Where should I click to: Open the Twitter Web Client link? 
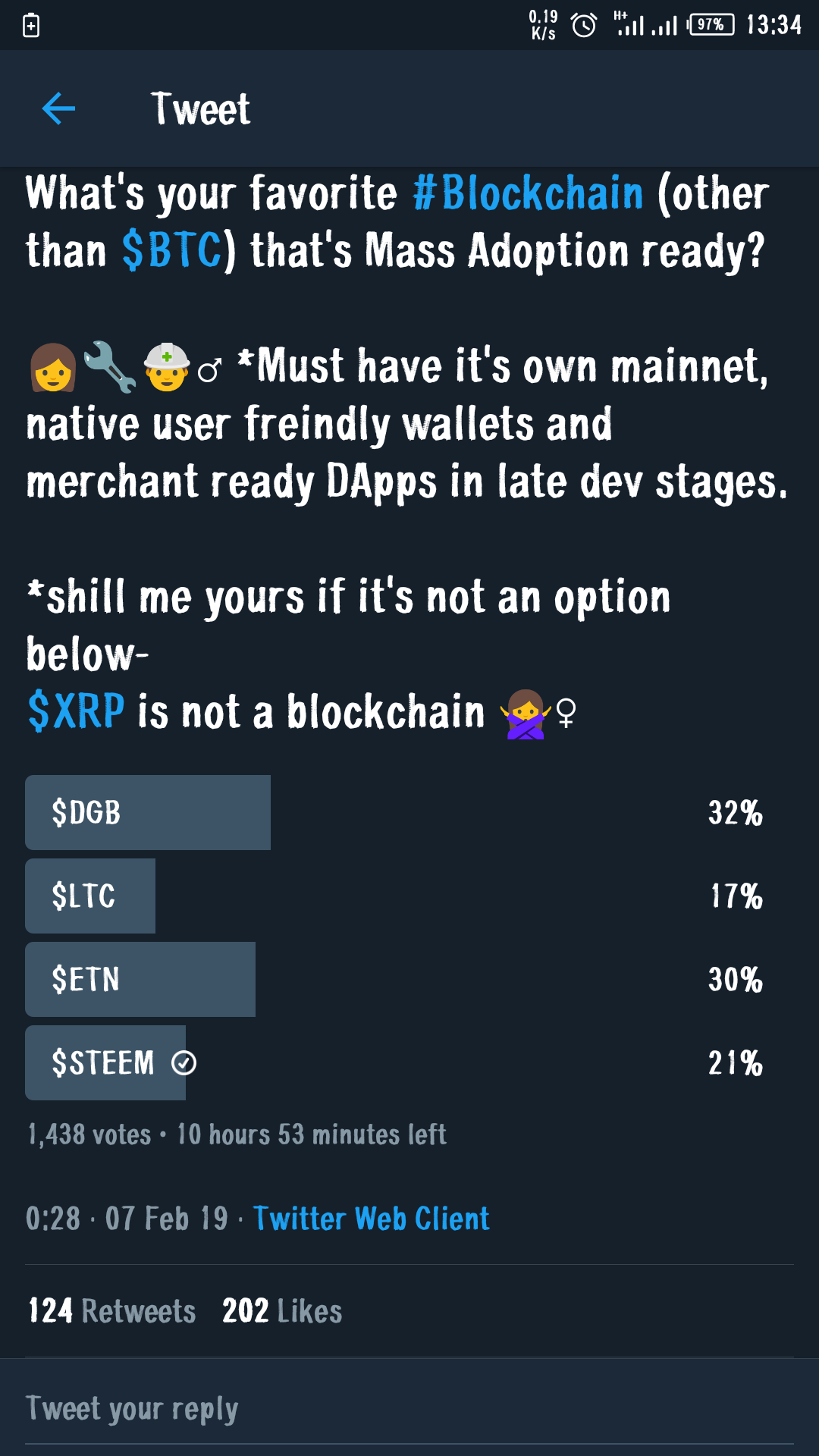click(371, 1219)
